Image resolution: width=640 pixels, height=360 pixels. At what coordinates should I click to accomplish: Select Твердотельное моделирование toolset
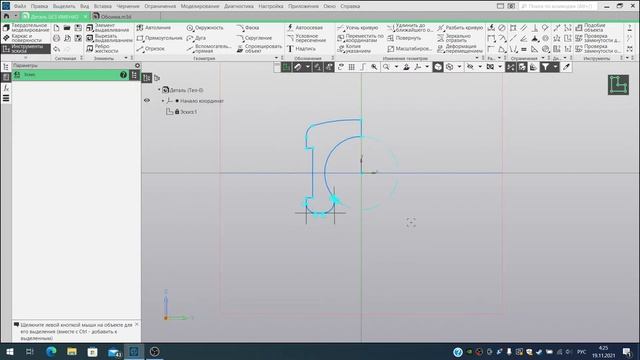click(x=26, y=27)
